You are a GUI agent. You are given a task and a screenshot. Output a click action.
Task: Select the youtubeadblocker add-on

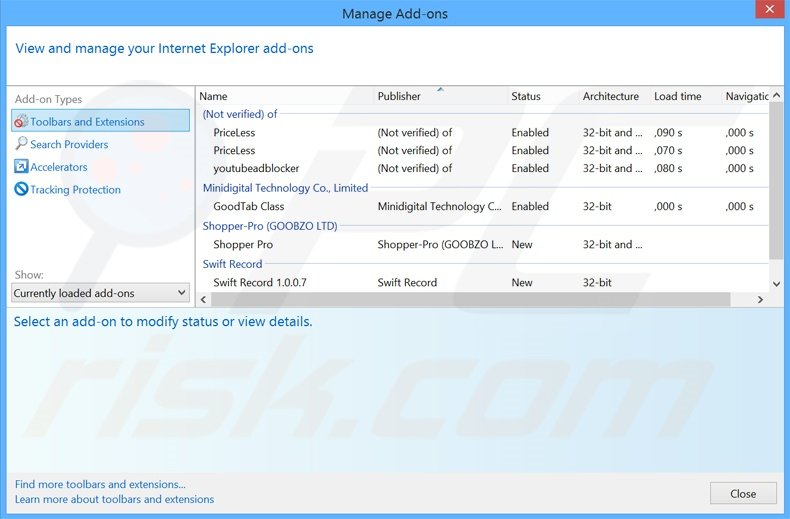click(483, 168)
